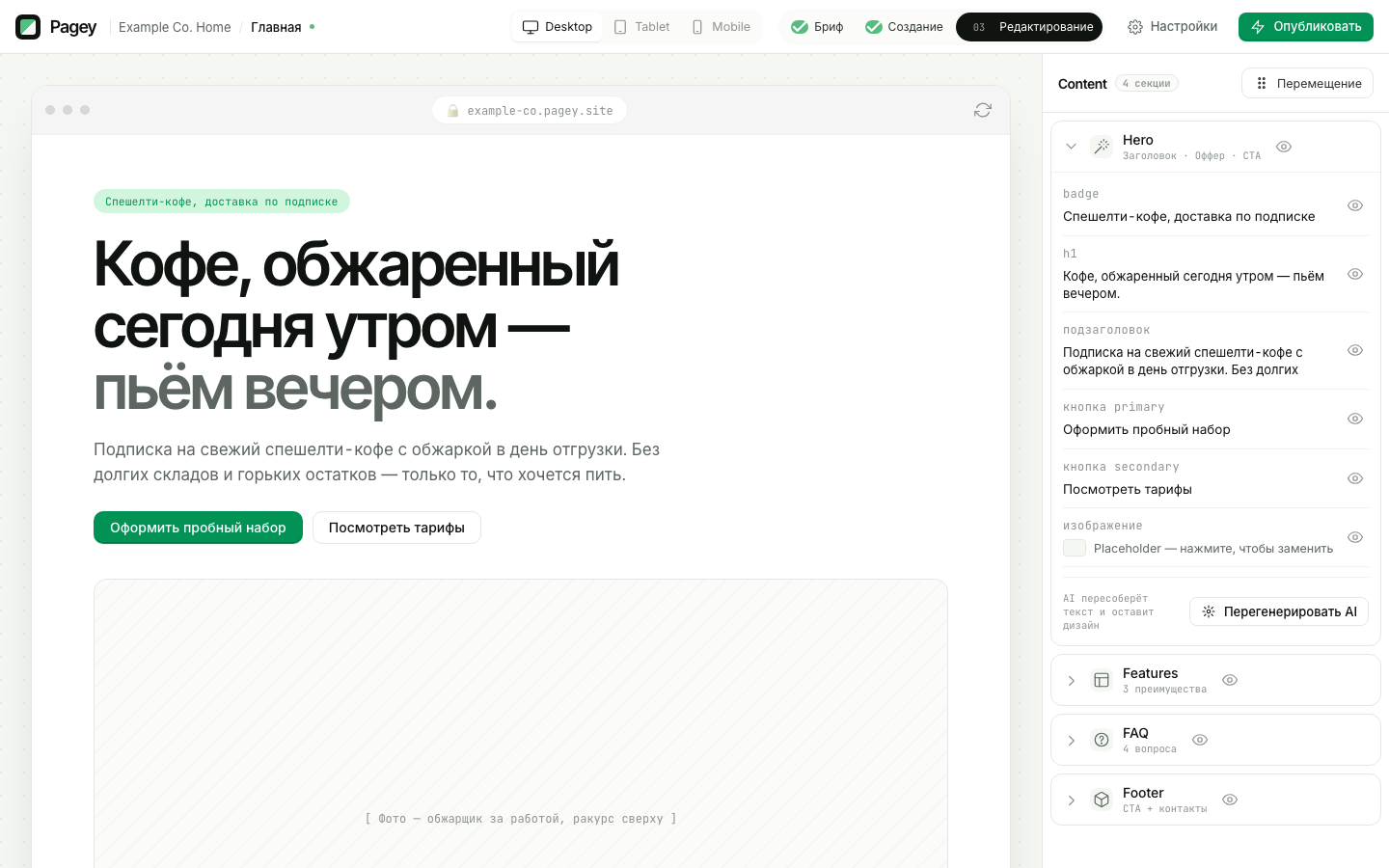The image size is (1389, 868).
Task: Click the photo placeholder in the preview
Action: [x=521, y=723]
